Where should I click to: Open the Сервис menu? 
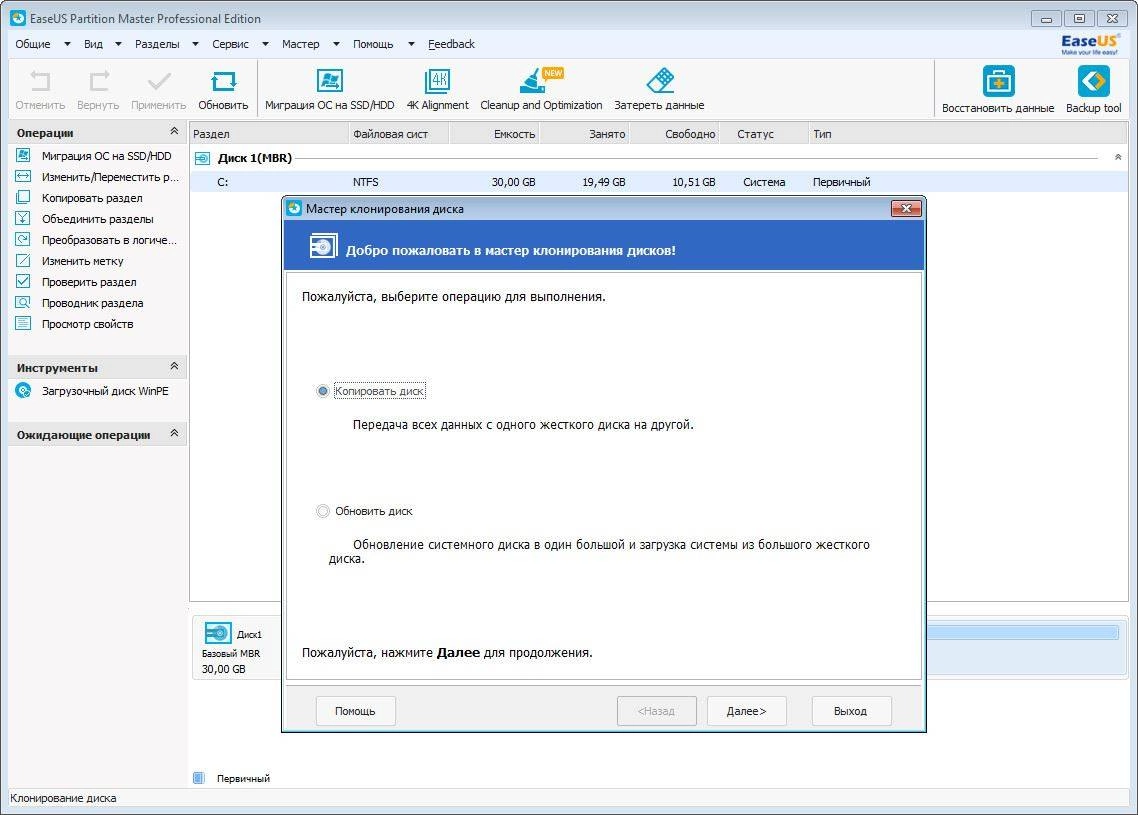click(230, 44)
